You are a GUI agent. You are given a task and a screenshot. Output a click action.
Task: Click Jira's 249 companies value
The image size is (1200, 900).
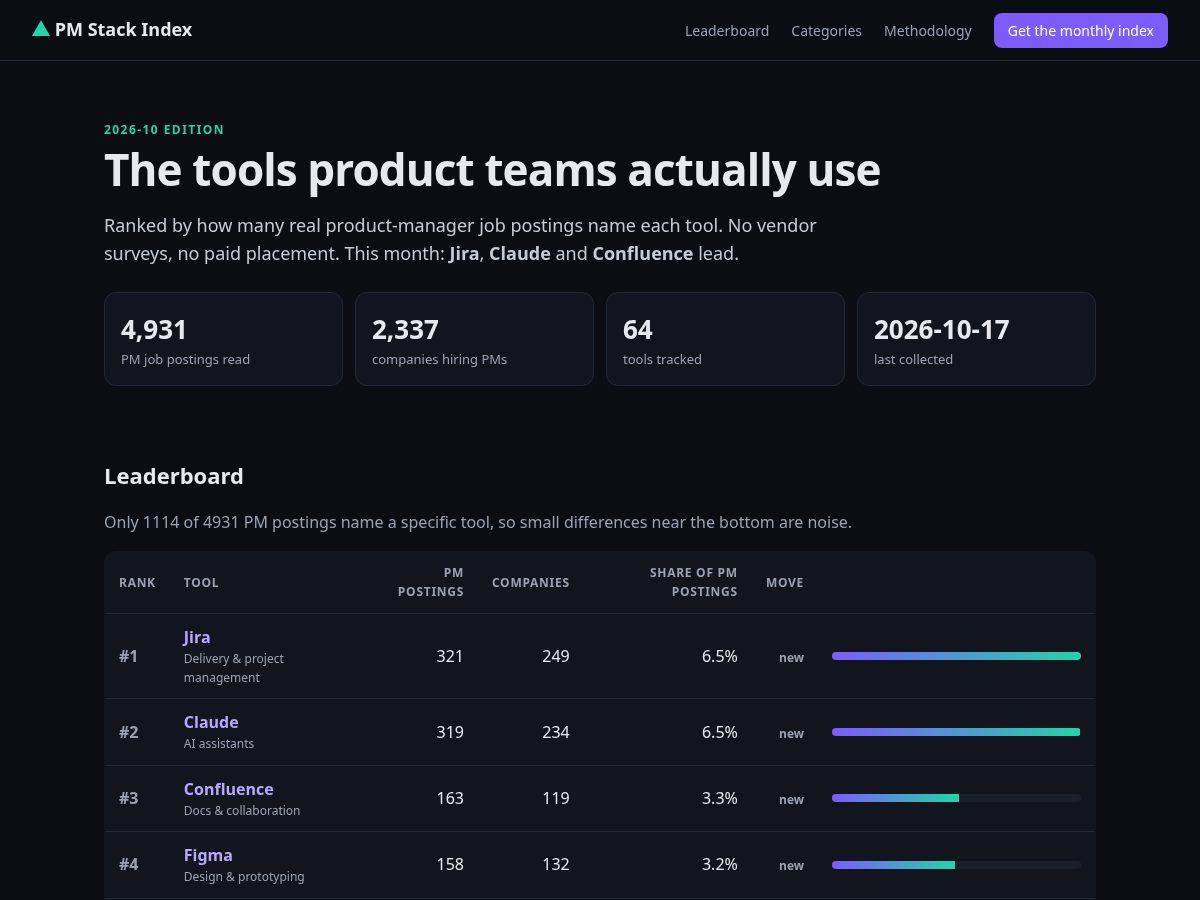point(556,656)
